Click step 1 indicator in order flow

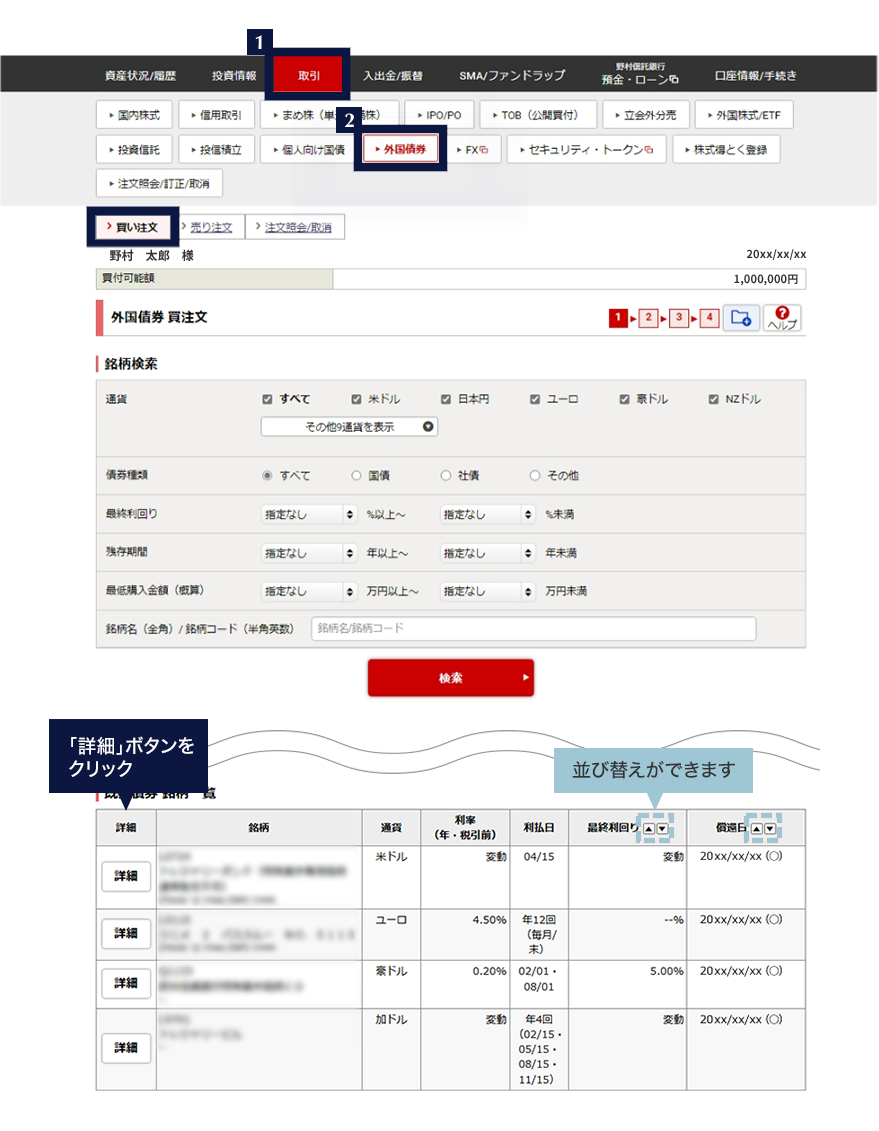(618, 317)
